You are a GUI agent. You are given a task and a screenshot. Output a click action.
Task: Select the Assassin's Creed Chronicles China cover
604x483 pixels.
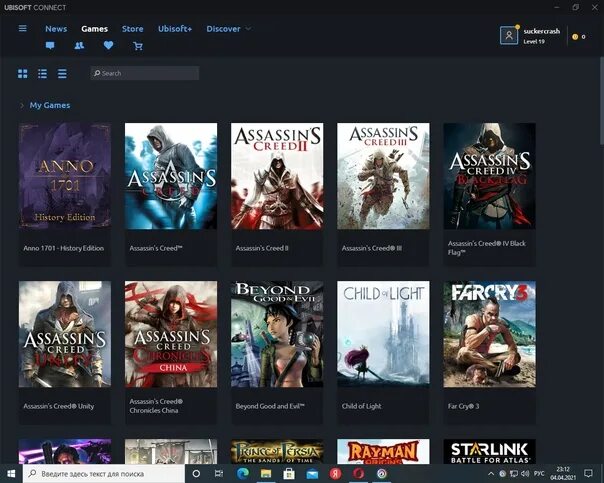point(171,334)
